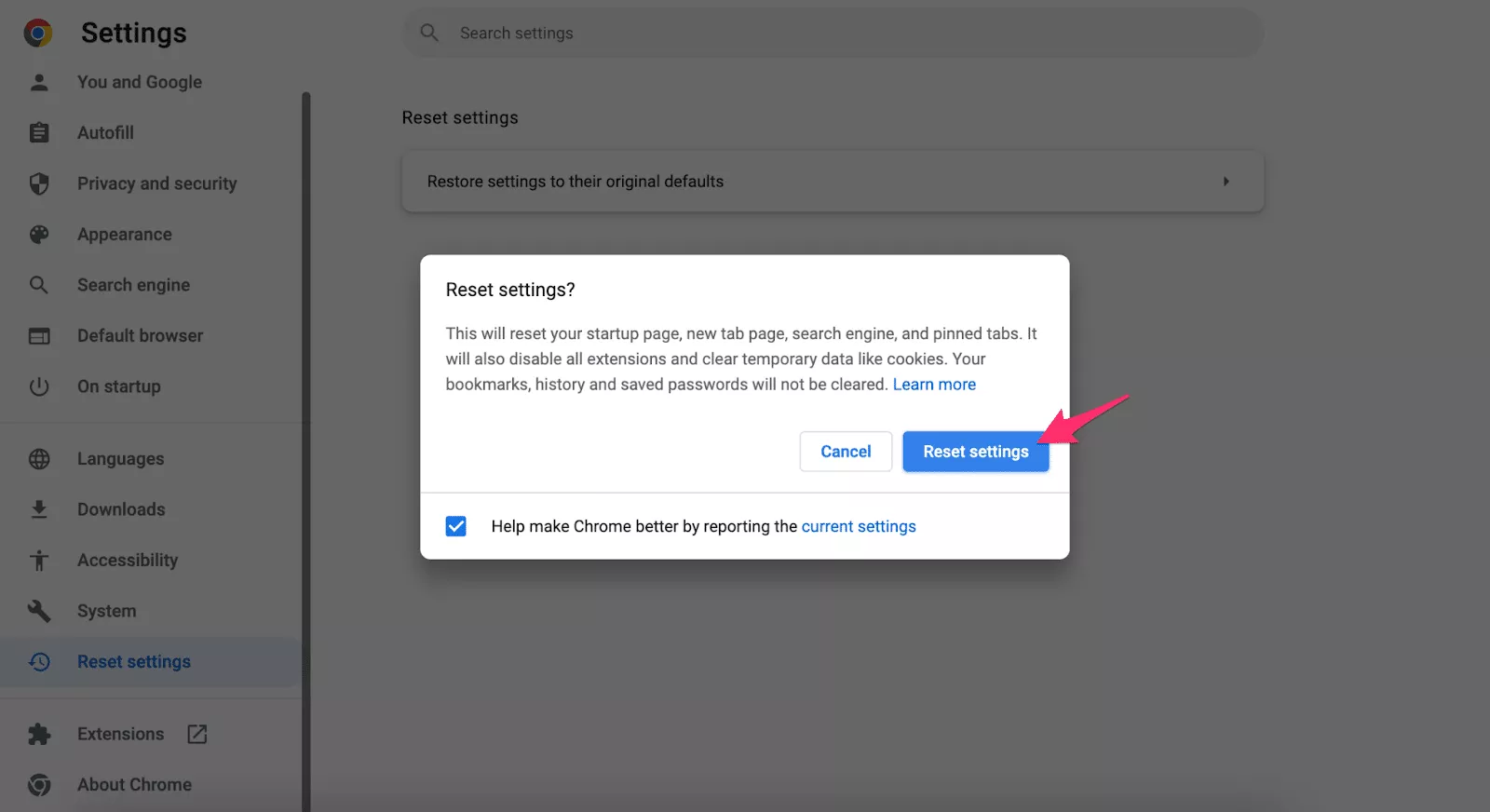Open the current settings link

click(859, 527)
